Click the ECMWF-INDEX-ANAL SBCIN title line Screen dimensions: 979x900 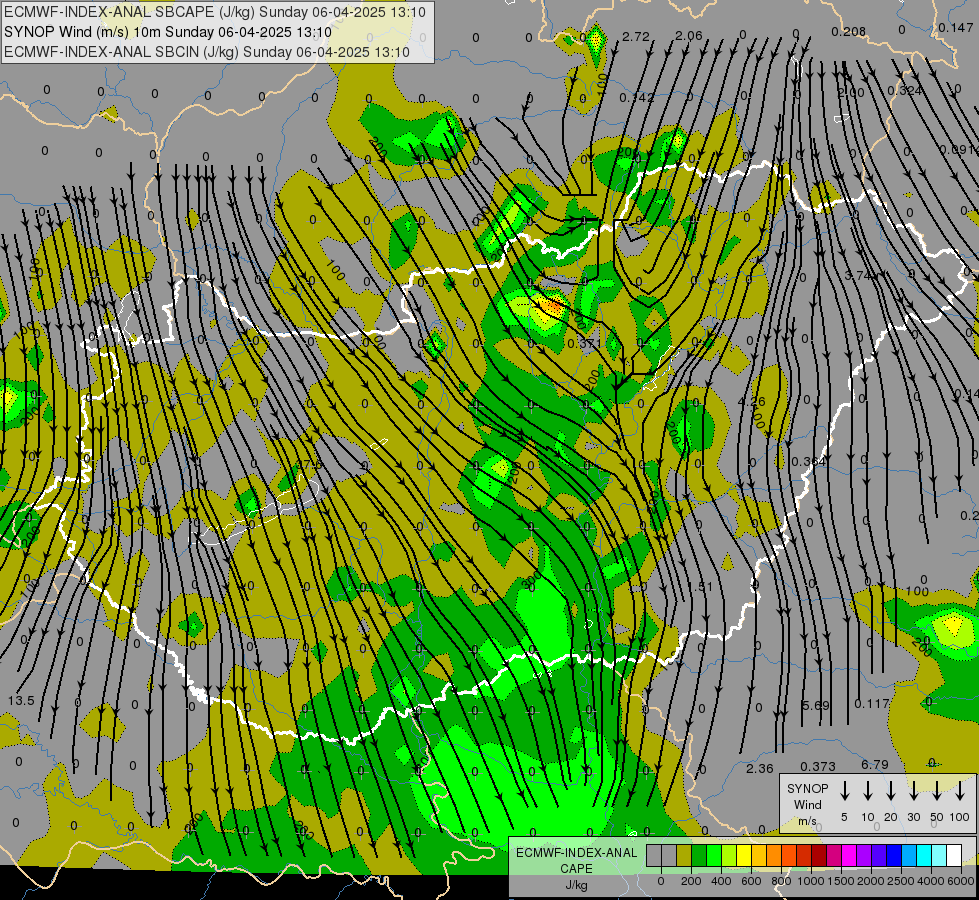pos(207,52)
